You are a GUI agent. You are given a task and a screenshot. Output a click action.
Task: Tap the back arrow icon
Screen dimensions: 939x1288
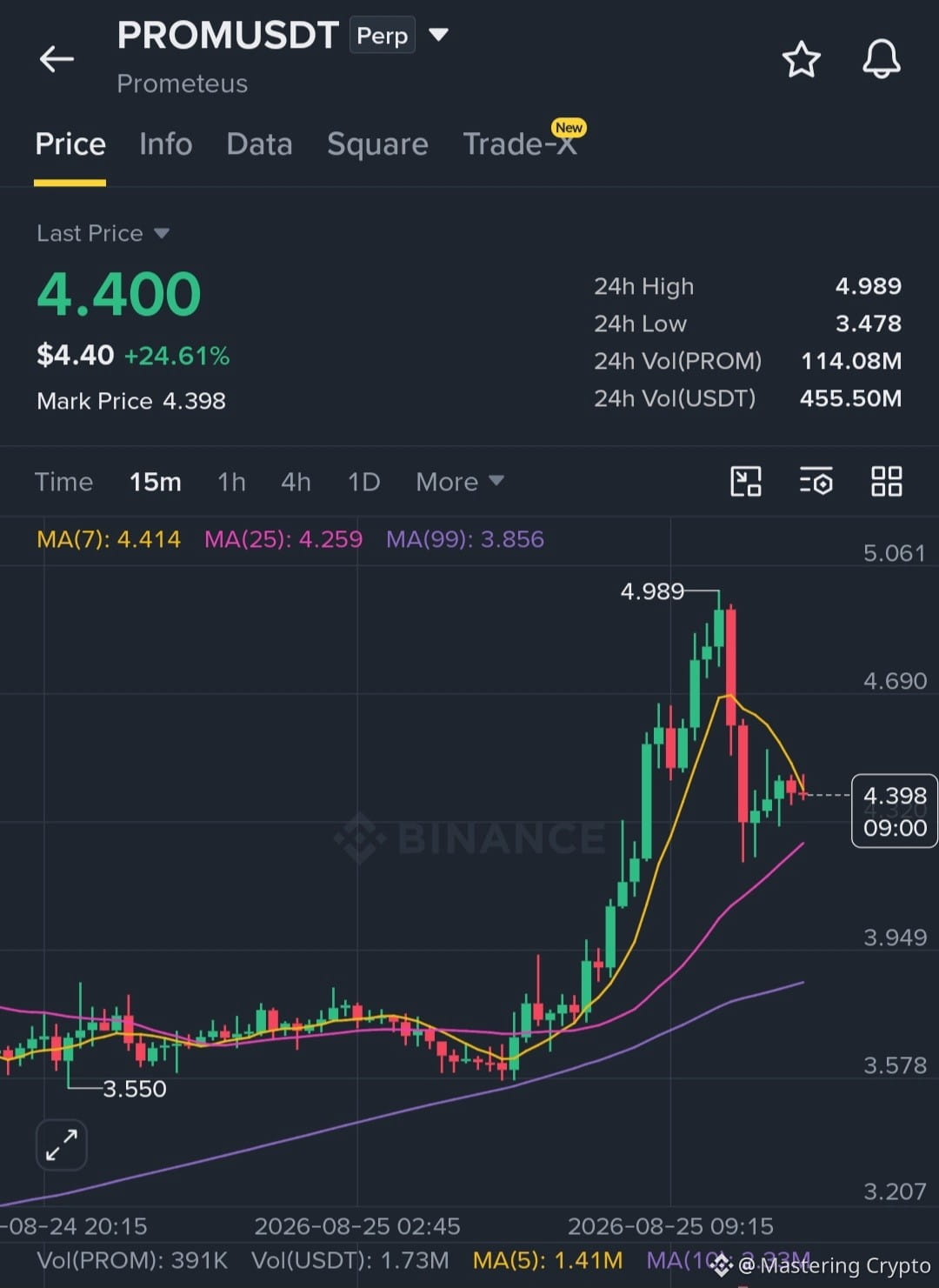(x=57, y=59)
